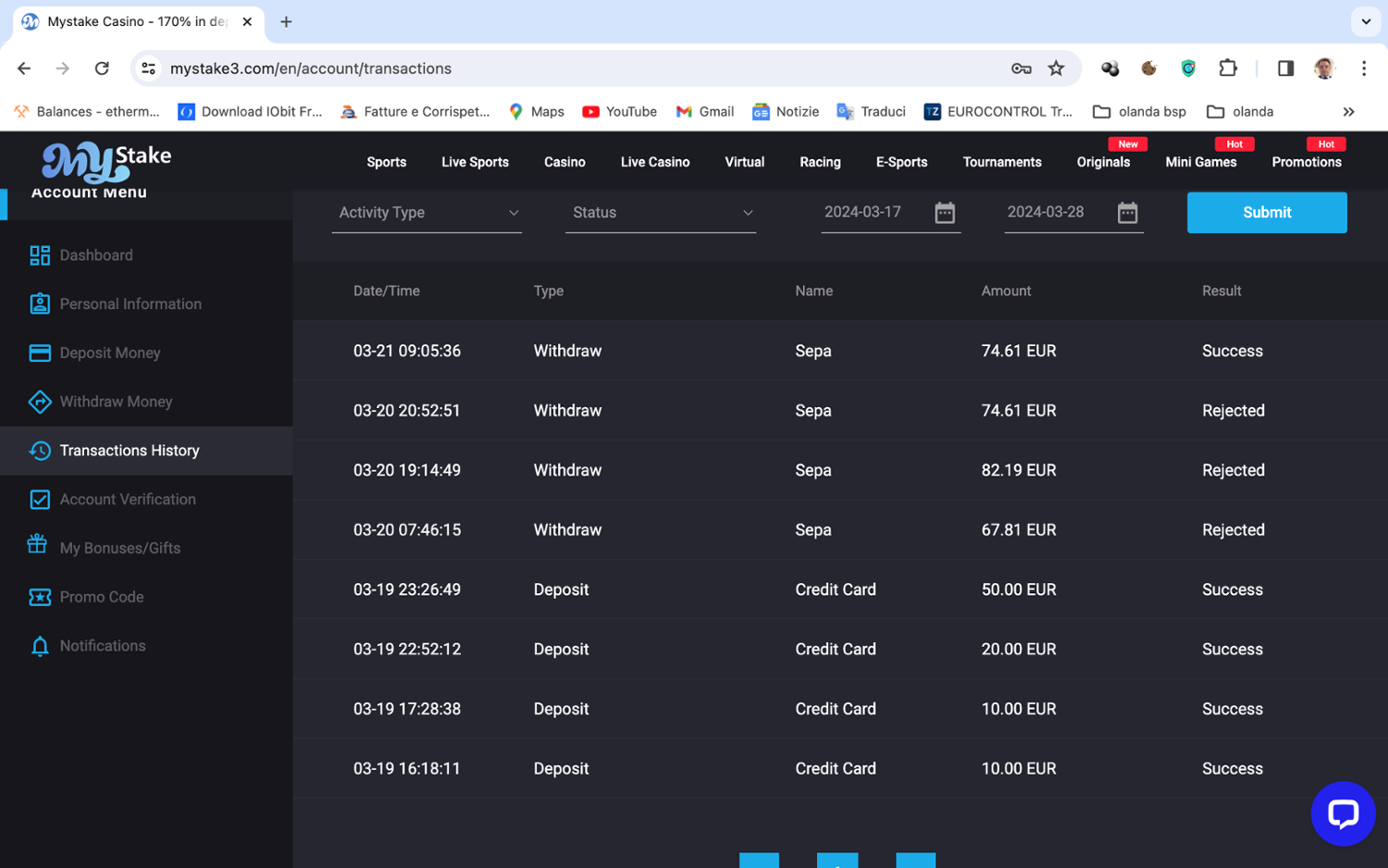
Task: Click the 82.19 EUR amount cell
Action: click(x=1019, y=470)
